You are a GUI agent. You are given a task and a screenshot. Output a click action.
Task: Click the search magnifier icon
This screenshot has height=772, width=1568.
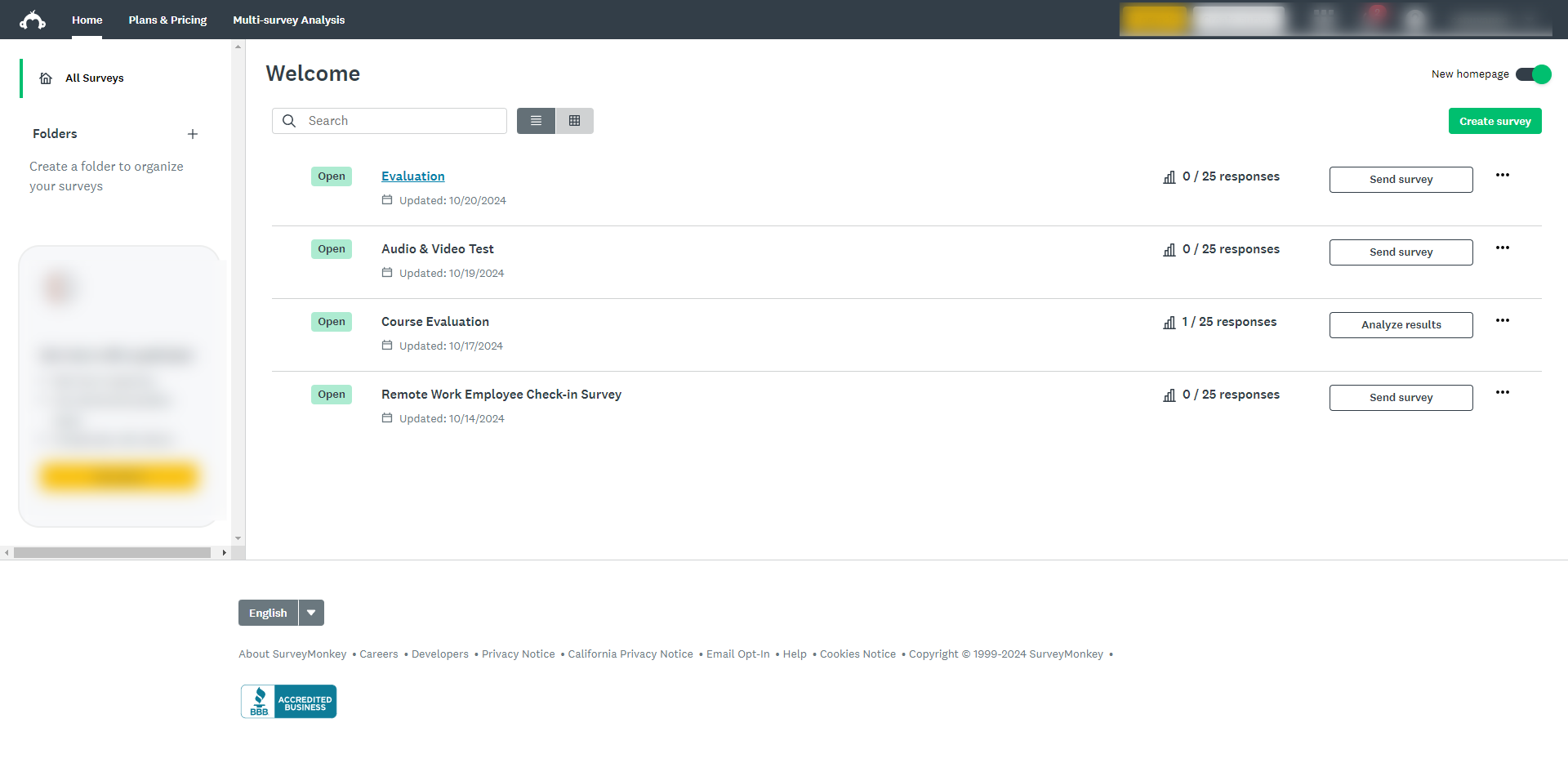click(x=289, y=121)
